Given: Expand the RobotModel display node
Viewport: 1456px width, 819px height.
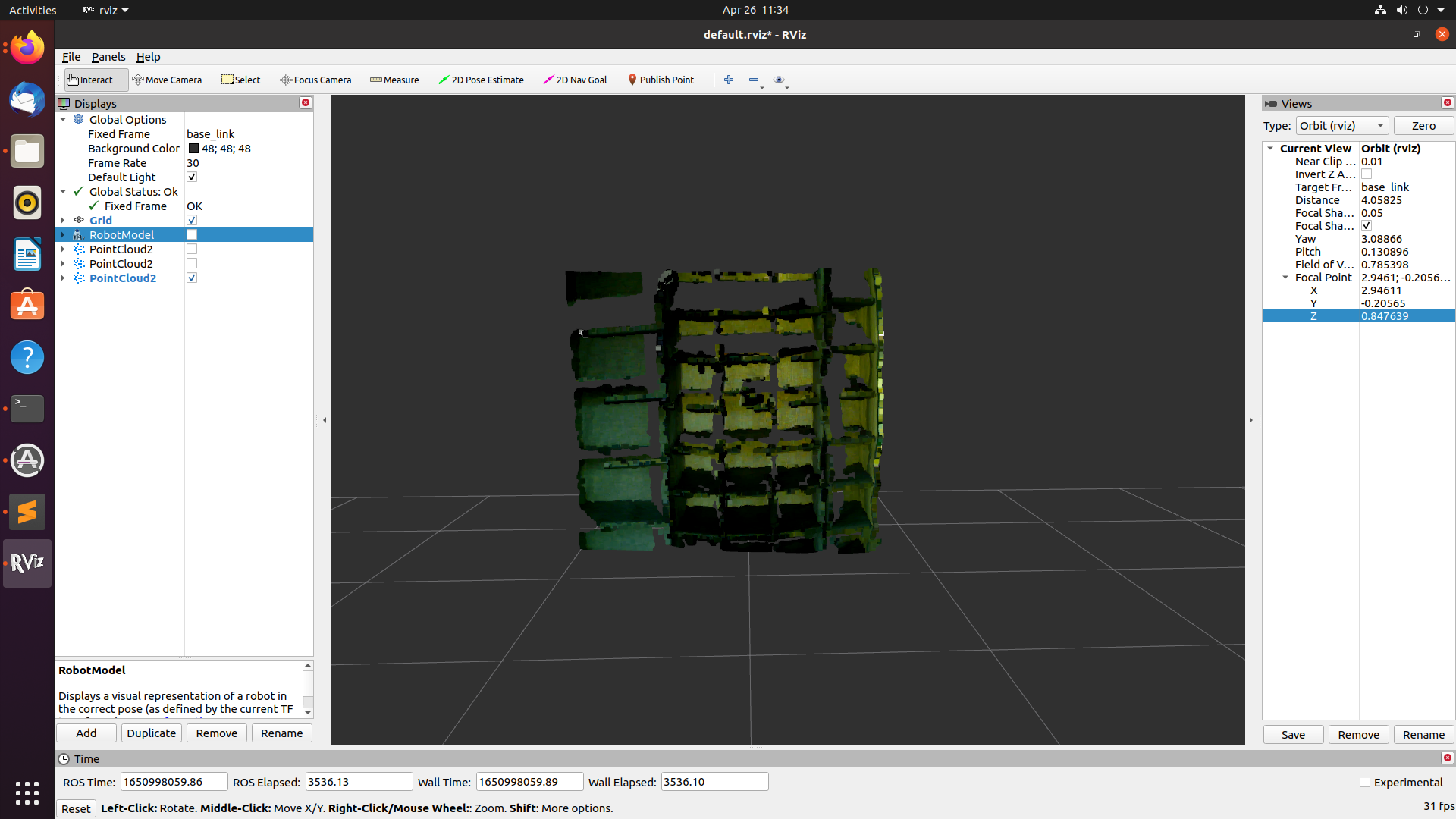Looking at the screenshot, I should tap(64, 234).
